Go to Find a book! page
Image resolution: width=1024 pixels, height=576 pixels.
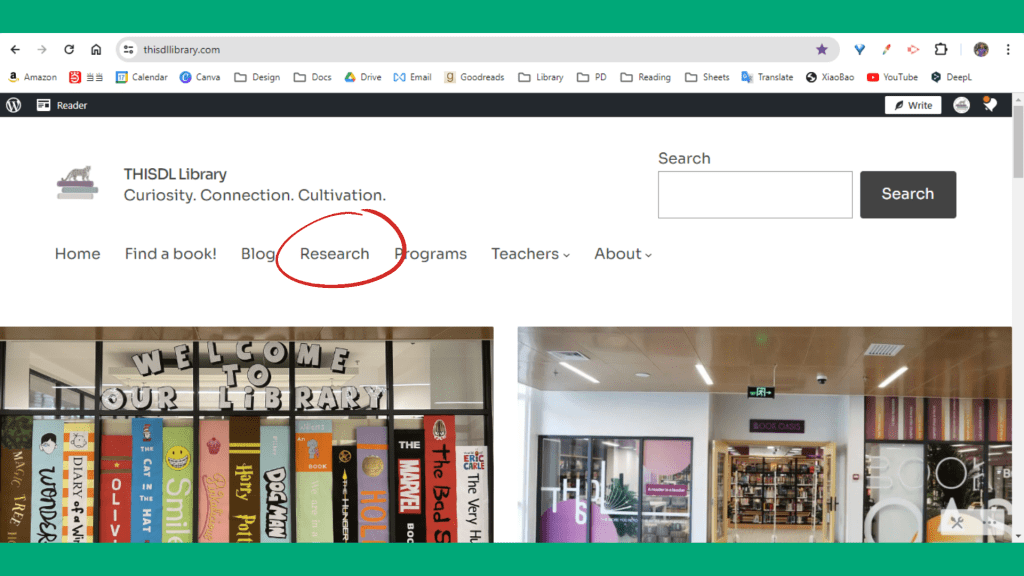170,254
